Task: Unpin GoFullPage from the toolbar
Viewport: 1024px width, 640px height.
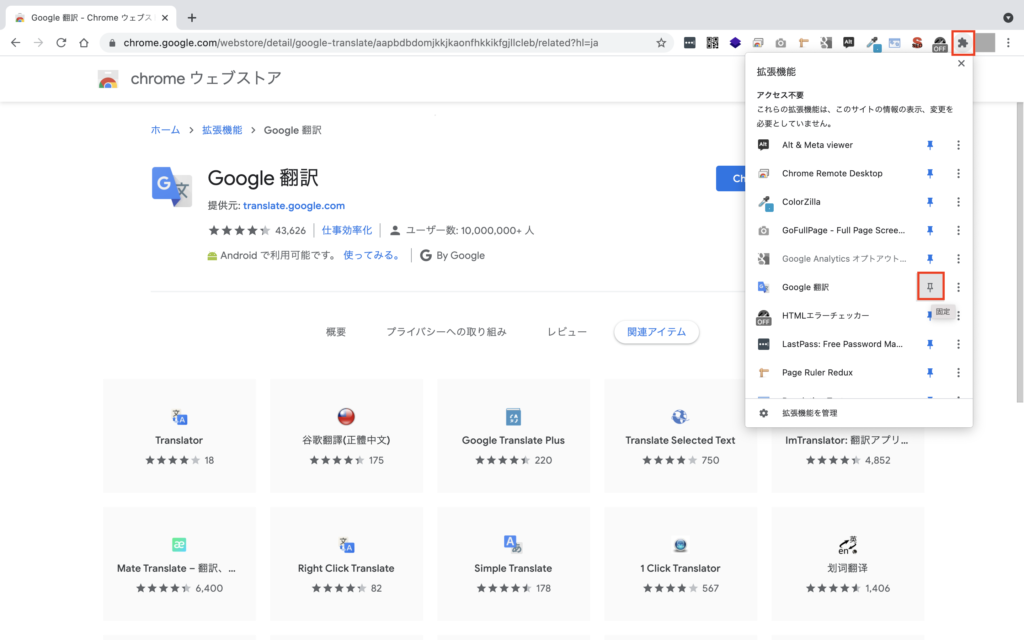Action: [930, 231]
